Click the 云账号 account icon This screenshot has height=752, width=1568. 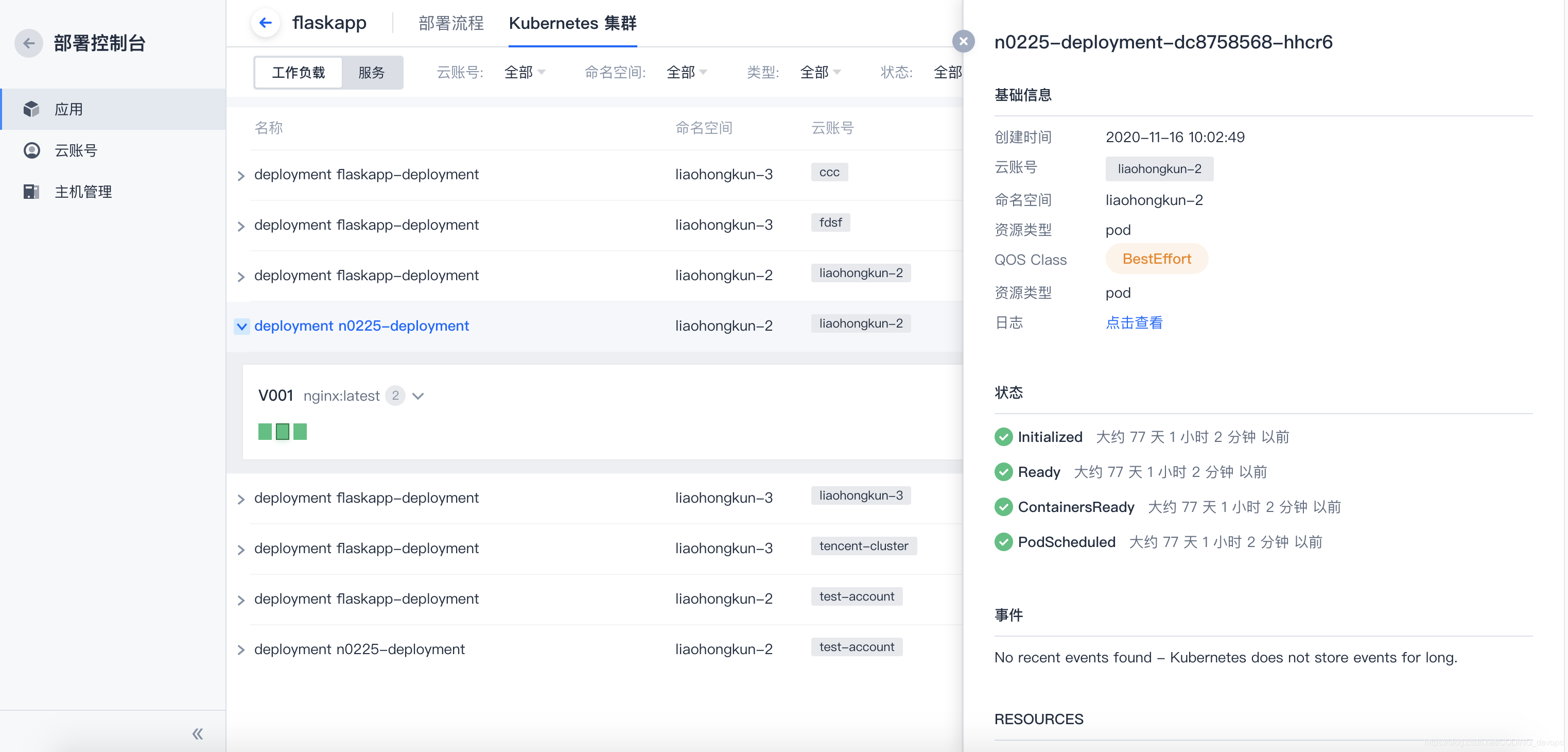click(x=31, y=150)
